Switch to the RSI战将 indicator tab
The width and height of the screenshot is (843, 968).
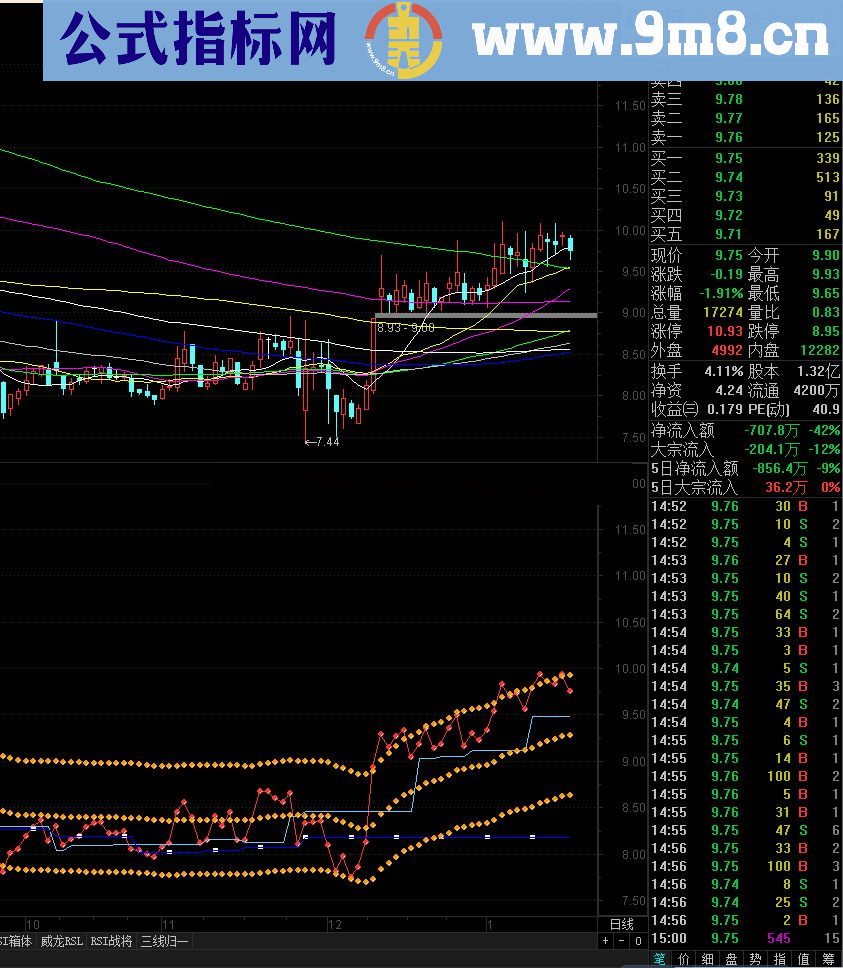tap(111, 941)
